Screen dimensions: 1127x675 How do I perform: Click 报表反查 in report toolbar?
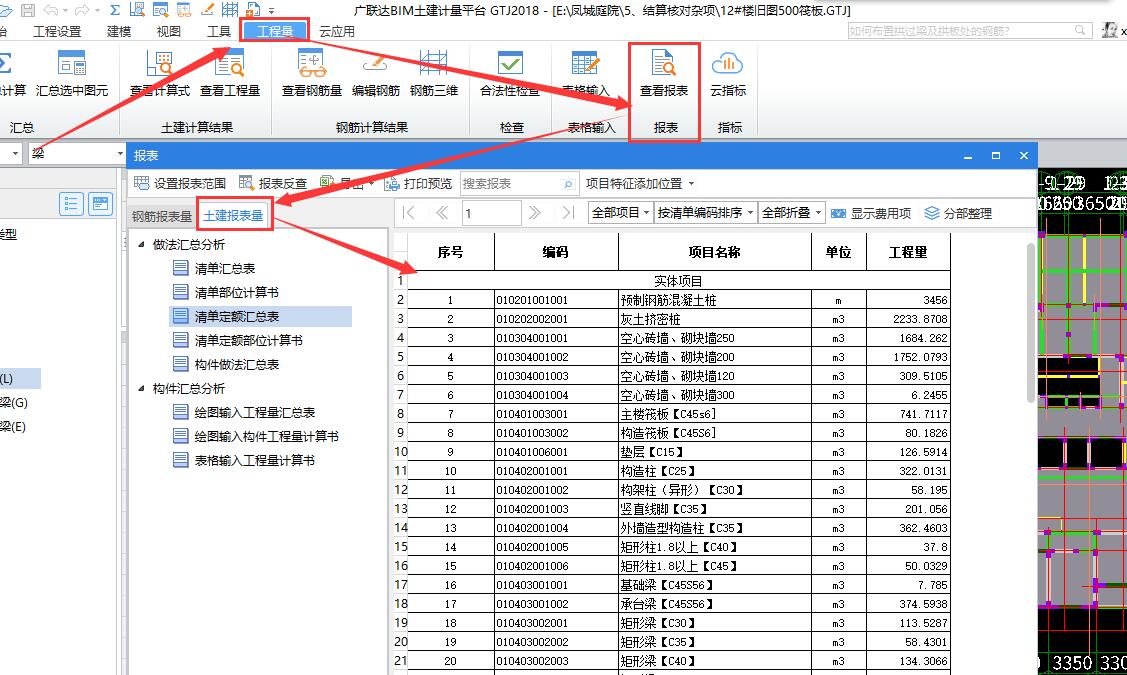tap(273, 183)
